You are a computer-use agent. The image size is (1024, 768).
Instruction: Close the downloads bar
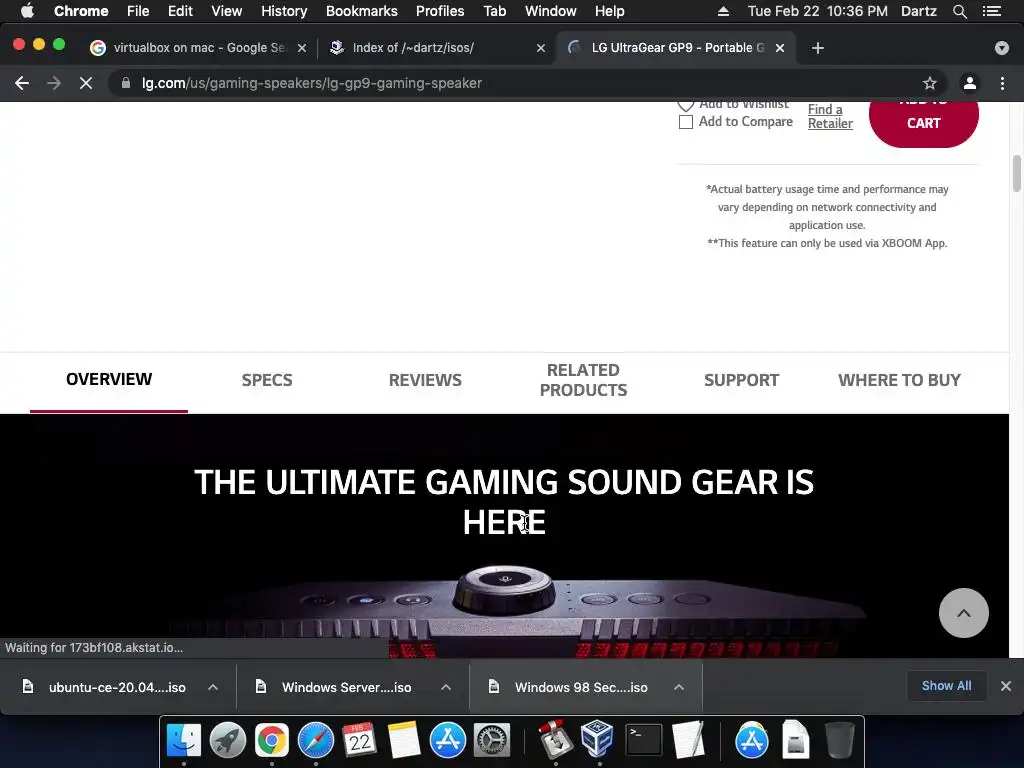point(1006,686)
